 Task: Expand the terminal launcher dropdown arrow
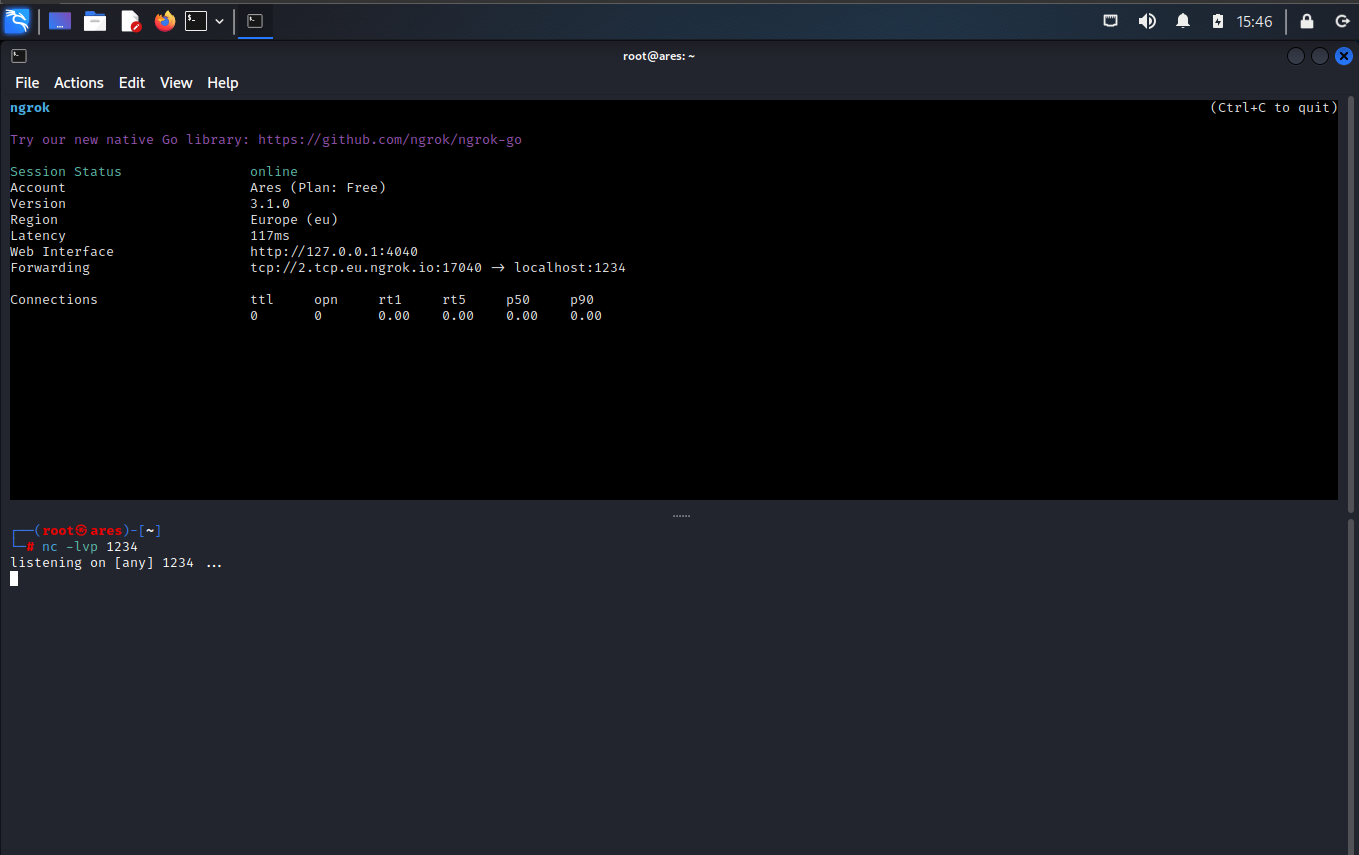click(x=219, y=21)
